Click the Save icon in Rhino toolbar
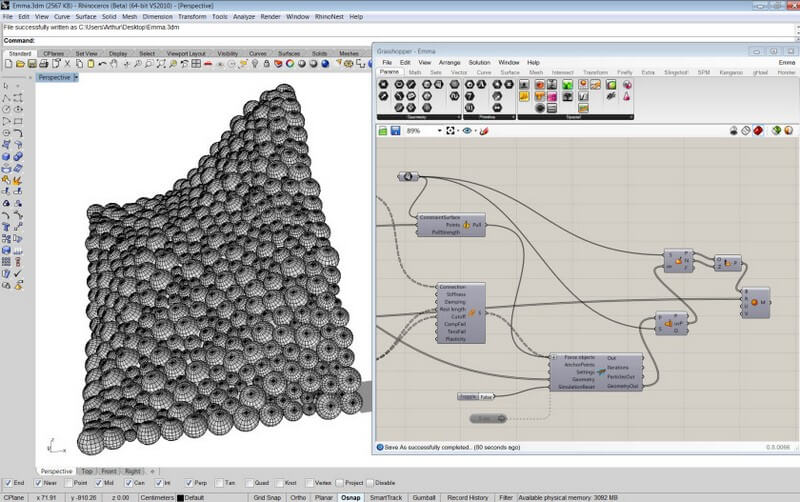This screenshot has width=800, height=502. (x=33, y=64)
